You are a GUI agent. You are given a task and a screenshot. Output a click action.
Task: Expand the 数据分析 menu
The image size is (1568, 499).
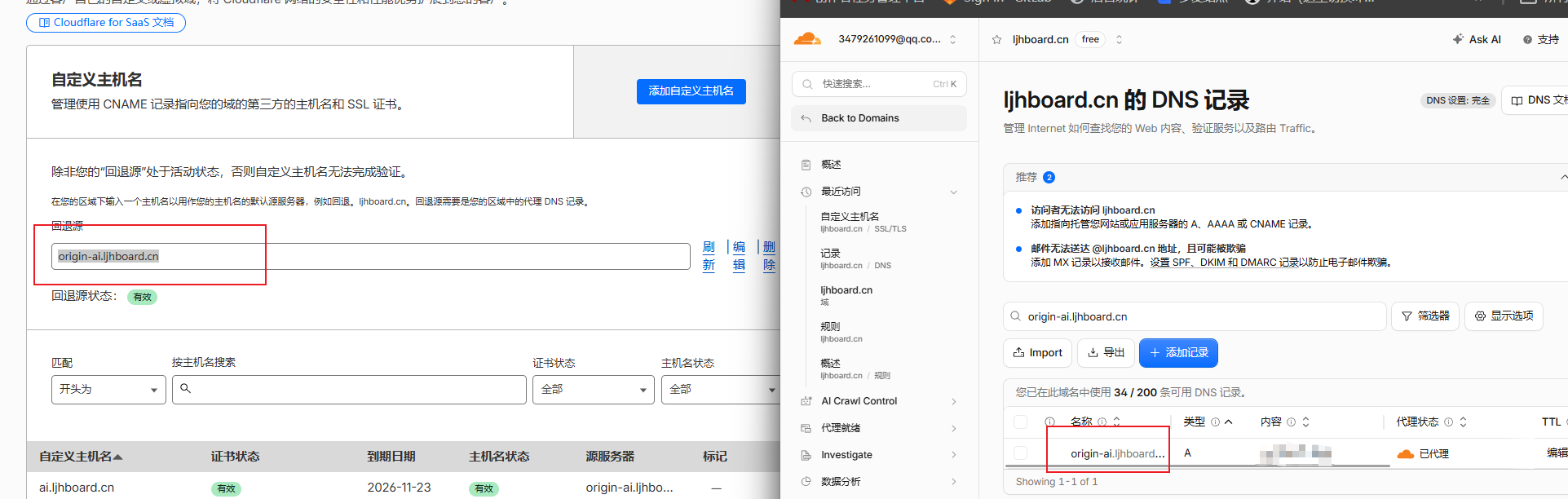click(954, 482)
